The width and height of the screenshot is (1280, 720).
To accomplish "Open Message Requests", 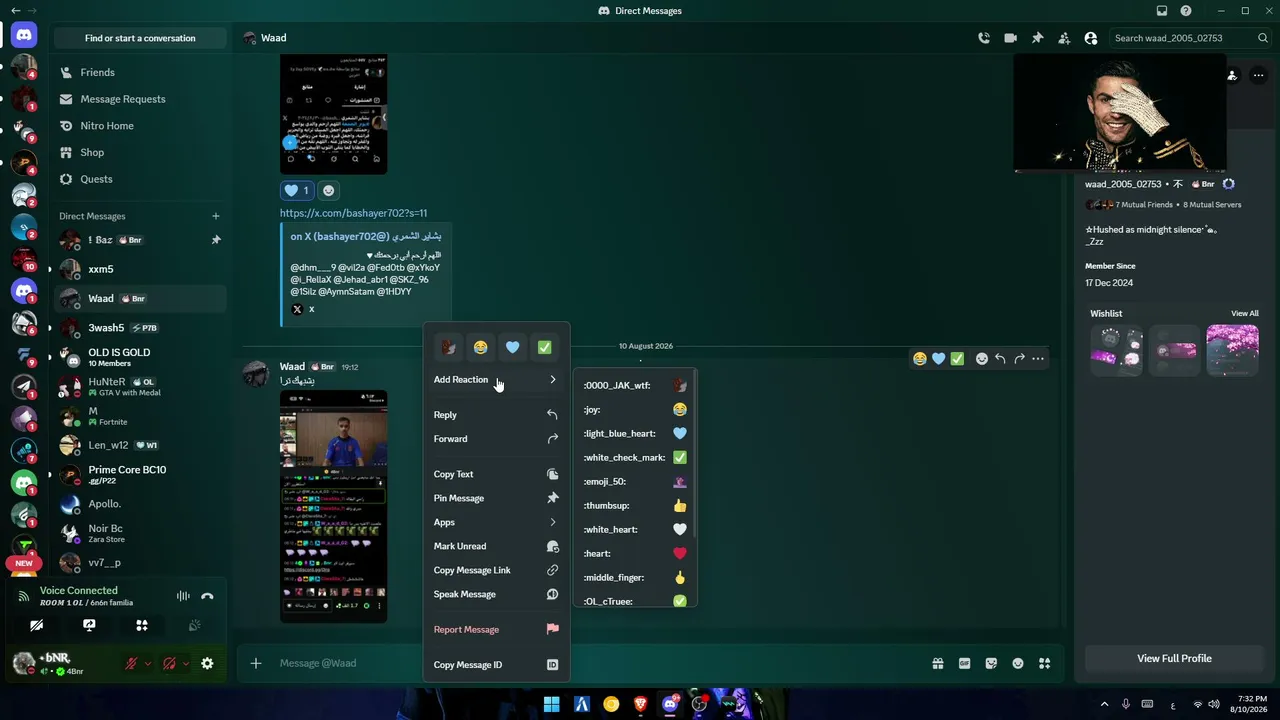I will [140, 99].
